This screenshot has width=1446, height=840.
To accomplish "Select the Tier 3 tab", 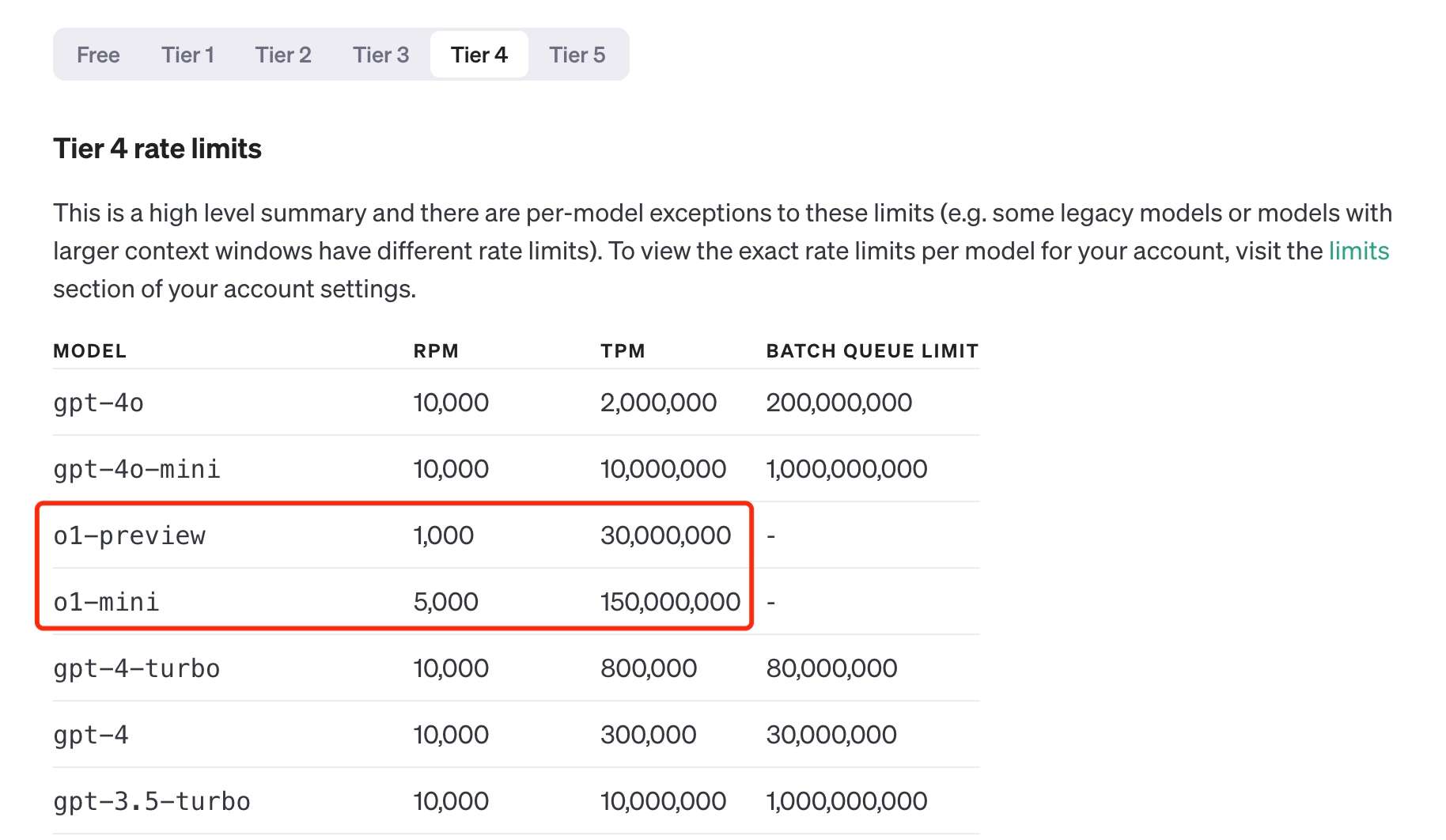I will 380,55.
